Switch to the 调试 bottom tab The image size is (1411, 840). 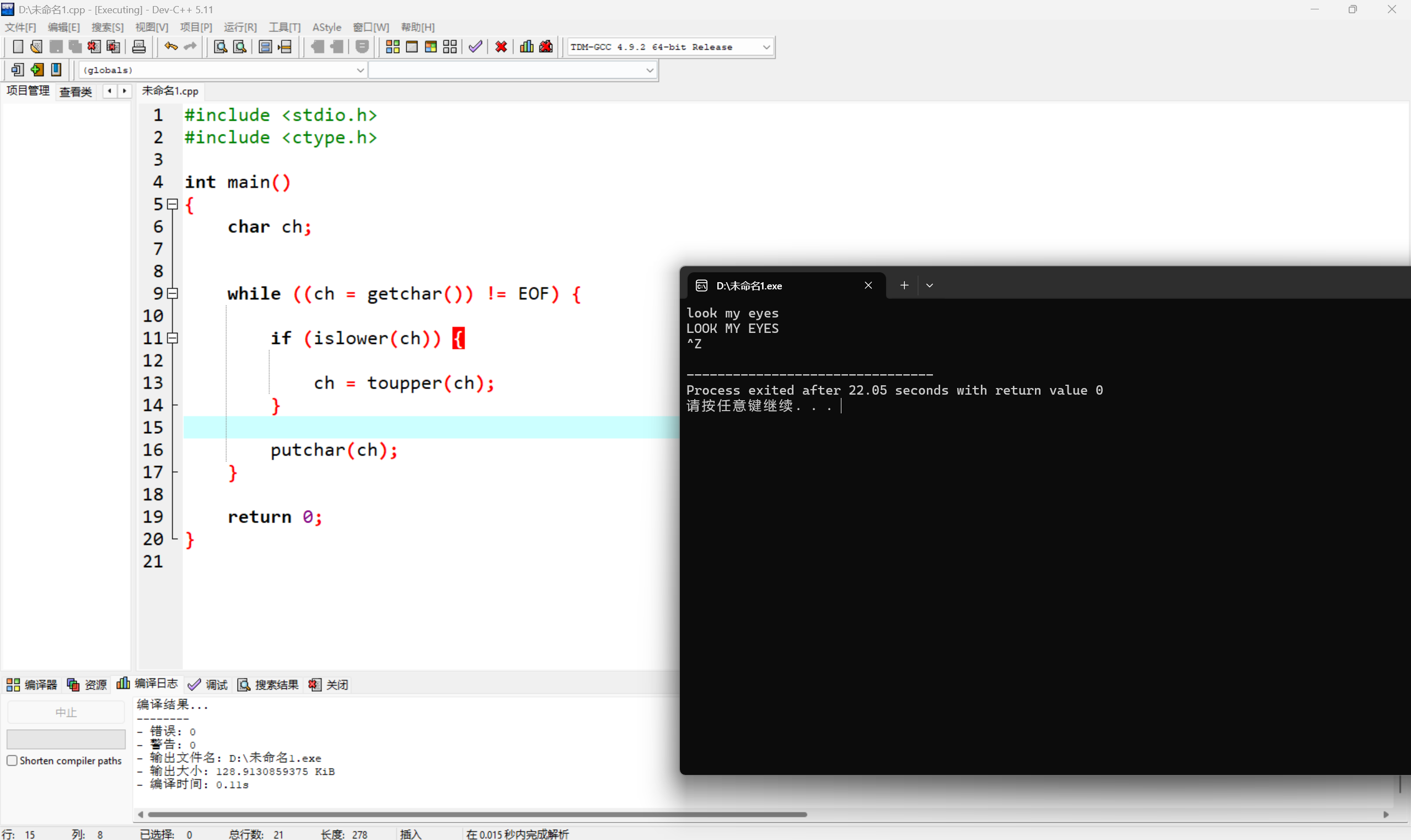208,685
